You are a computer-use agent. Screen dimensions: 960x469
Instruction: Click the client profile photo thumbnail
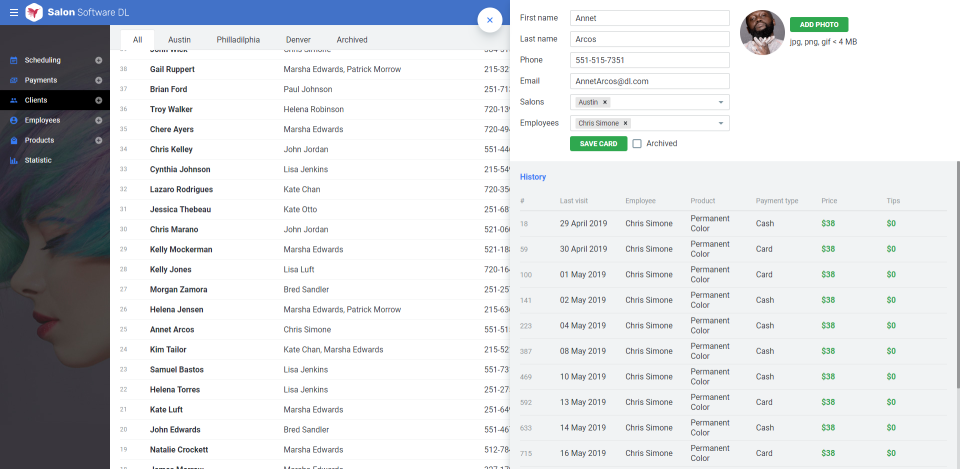(762, 33)
